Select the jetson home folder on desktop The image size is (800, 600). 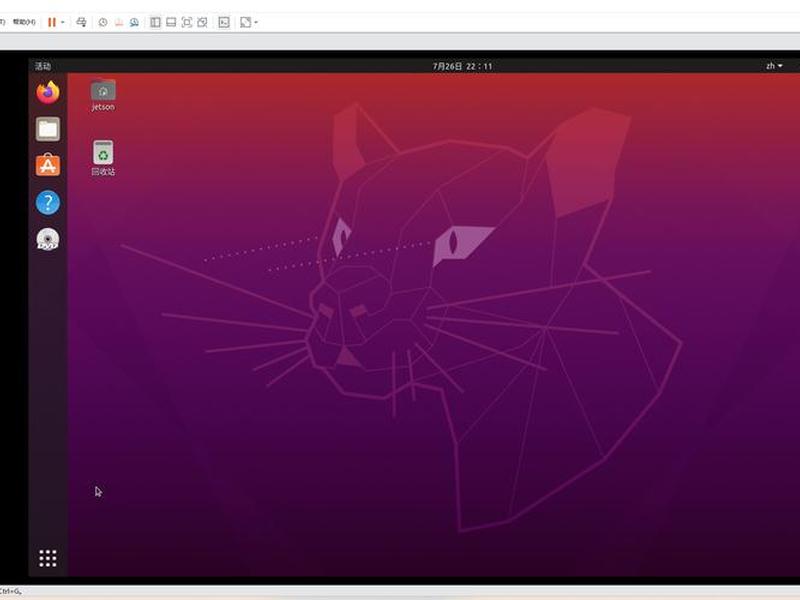pyautogui.click(x=103, y=95)
